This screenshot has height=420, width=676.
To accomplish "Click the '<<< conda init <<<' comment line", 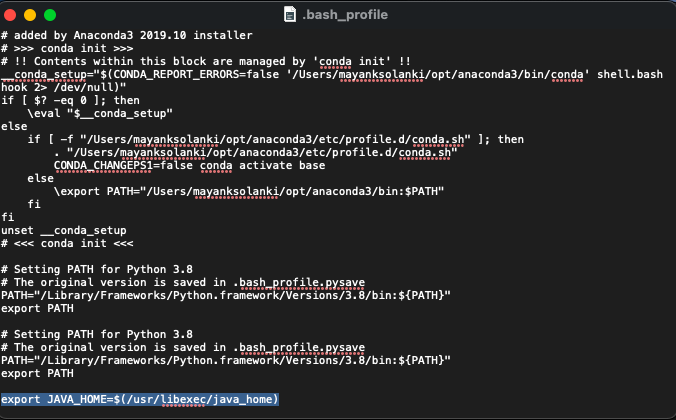I will (x=67, y=243).
